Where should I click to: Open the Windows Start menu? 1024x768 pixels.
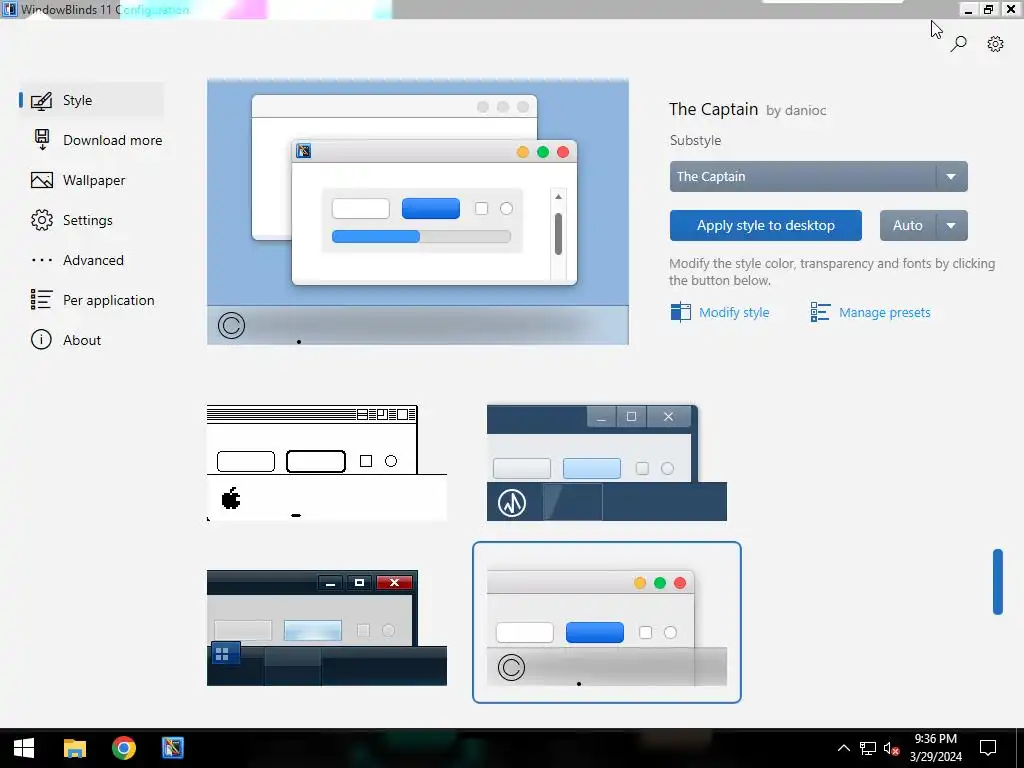[x=24, y=748]
